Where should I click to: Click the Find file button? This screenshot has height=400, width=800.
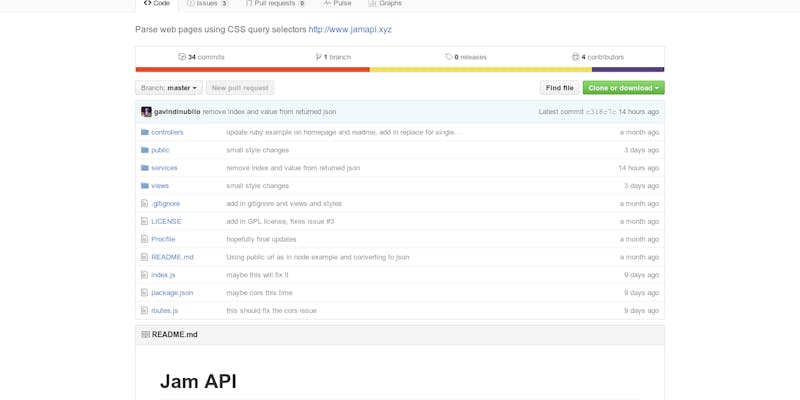pos(560,88)
